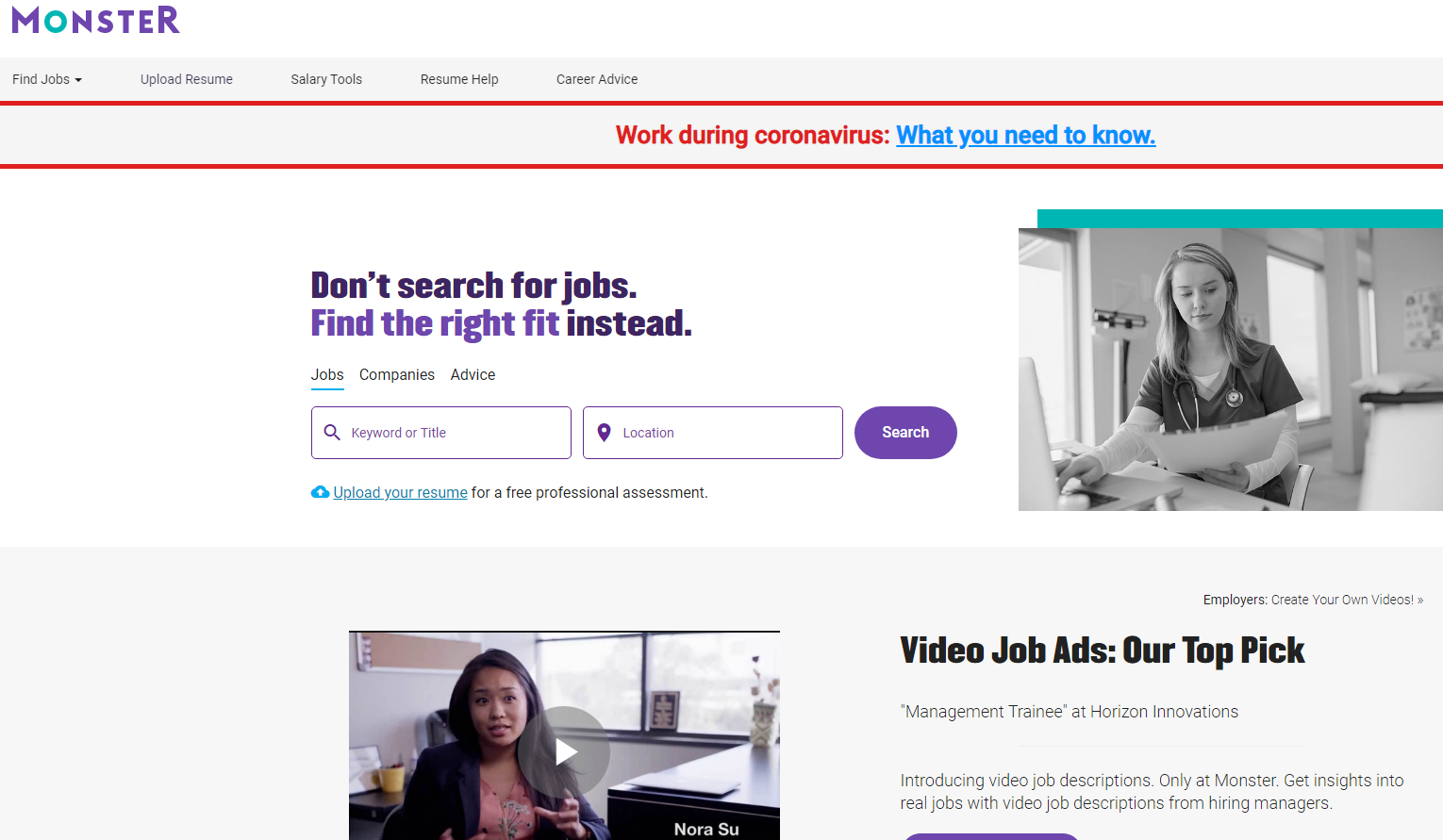
Task: Open 'Management Trainee' at Horizon Innovations link
Action: 1070,712
